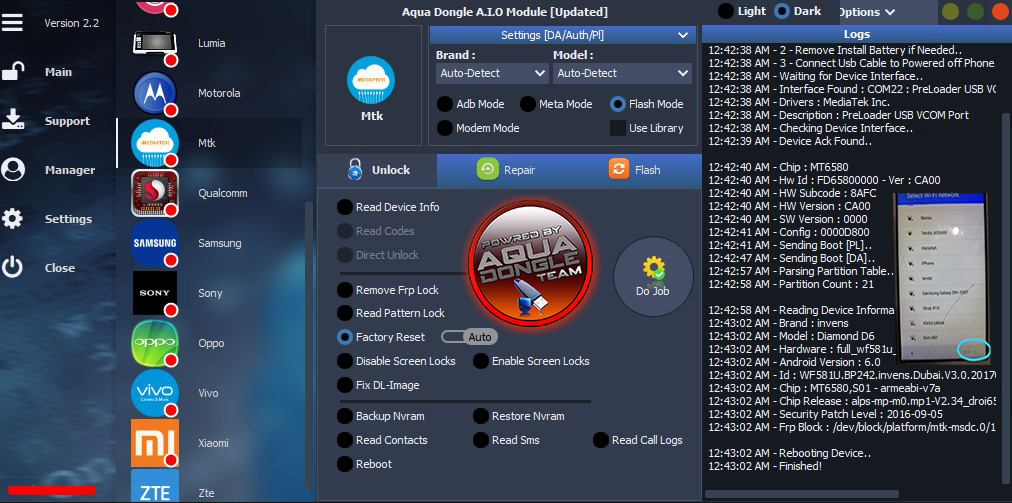Select Backup Nvram option
This screenshot has height=503, width=1012.
pos(345,416)
